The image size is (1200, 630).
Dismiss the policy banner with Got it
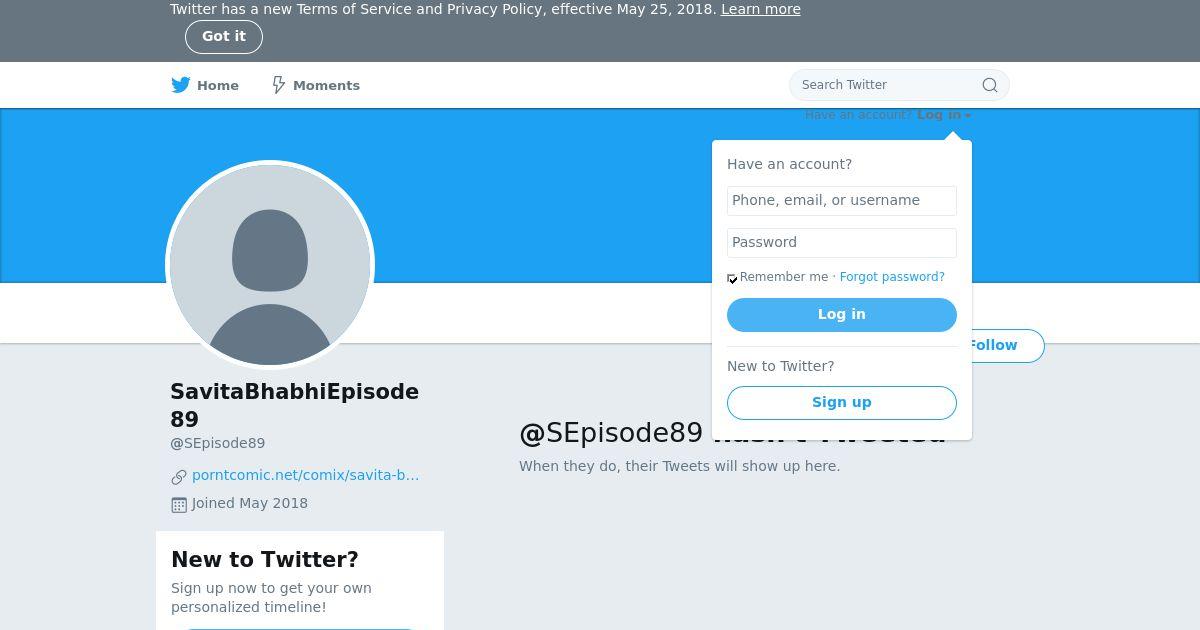click(x=224, y=37)
